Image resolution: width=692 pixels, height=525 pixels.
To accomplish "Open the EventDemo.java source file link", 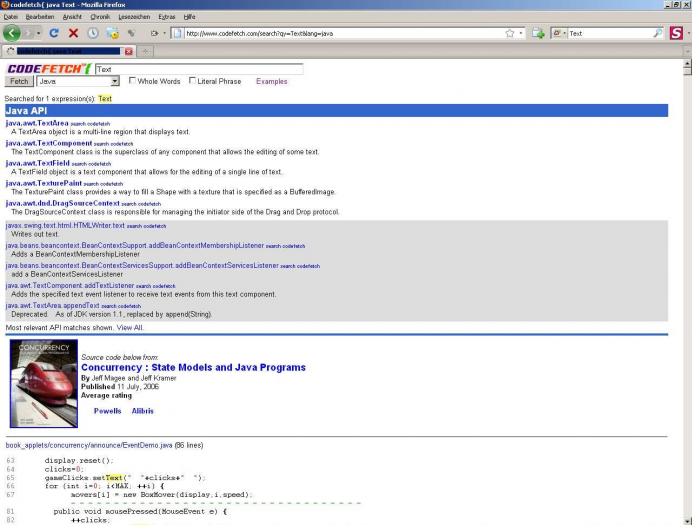I will tap(89, 446).
